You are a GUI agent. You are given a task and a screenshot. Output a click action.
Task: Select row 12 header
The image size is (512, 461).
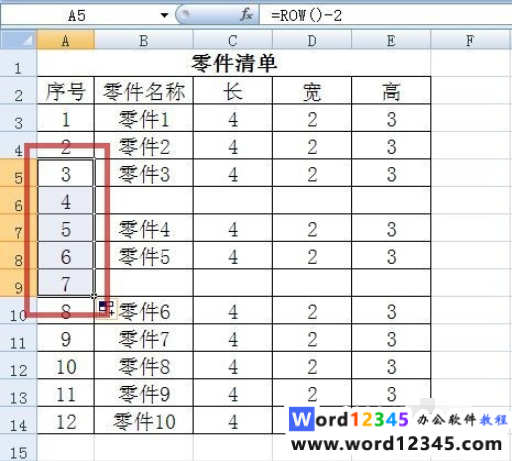[x=18, y=365]
